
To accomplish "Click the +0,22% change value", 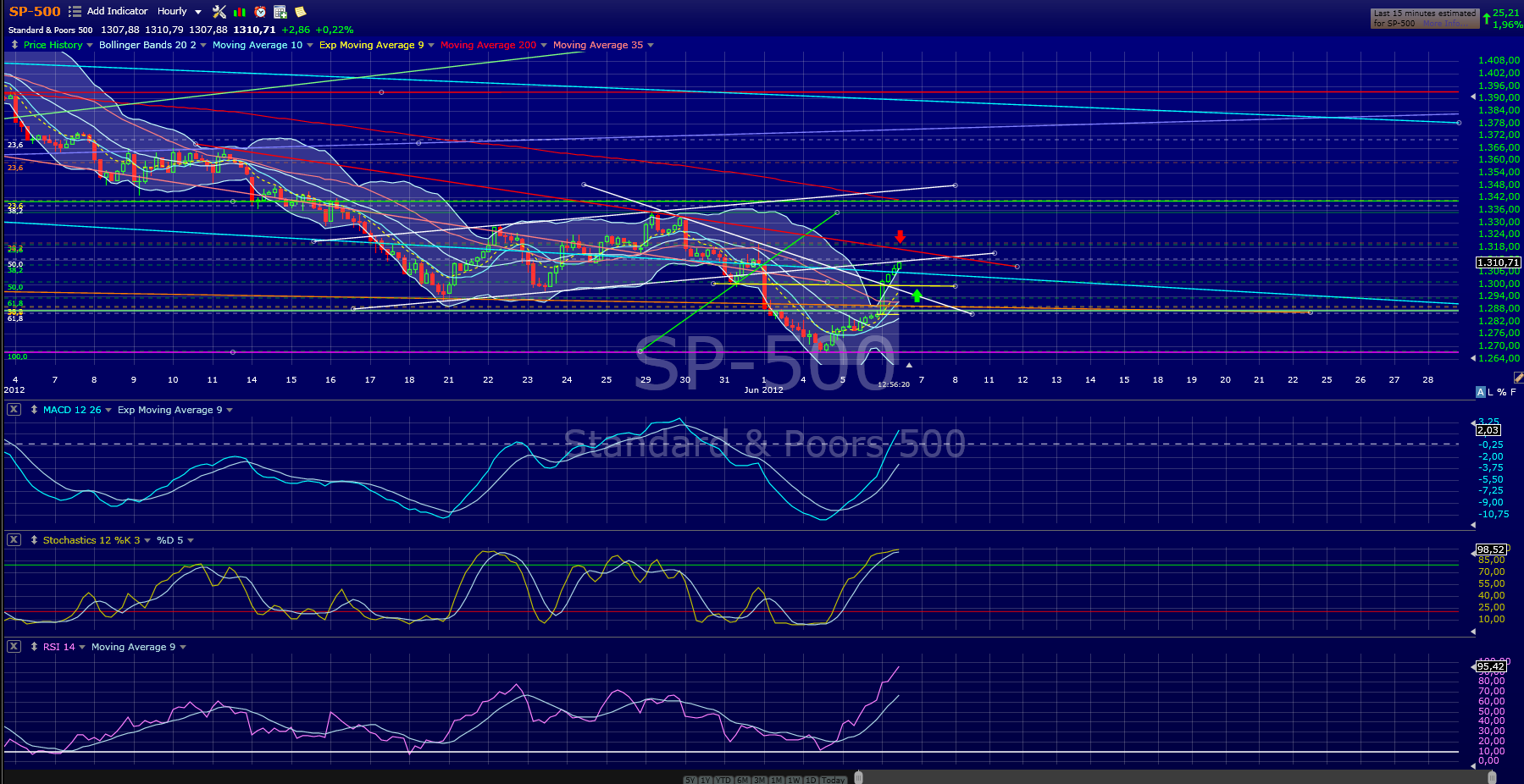I will tap(335, 30).
